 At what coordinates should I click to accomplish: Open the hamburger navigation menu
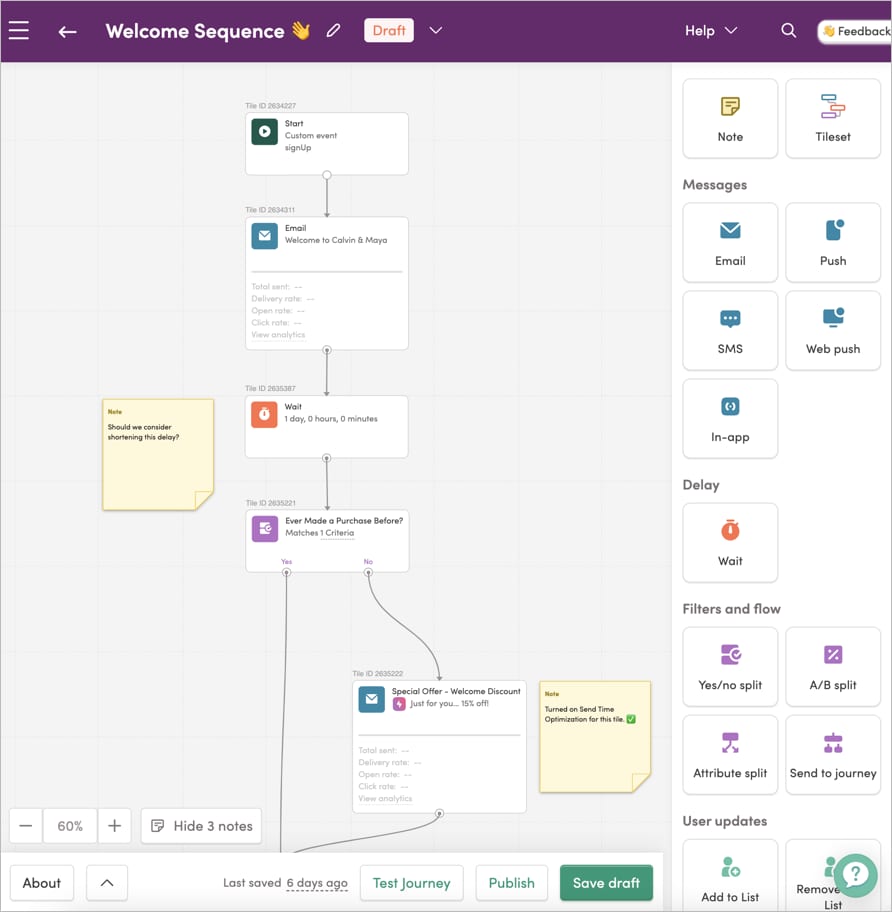point(19,31)
